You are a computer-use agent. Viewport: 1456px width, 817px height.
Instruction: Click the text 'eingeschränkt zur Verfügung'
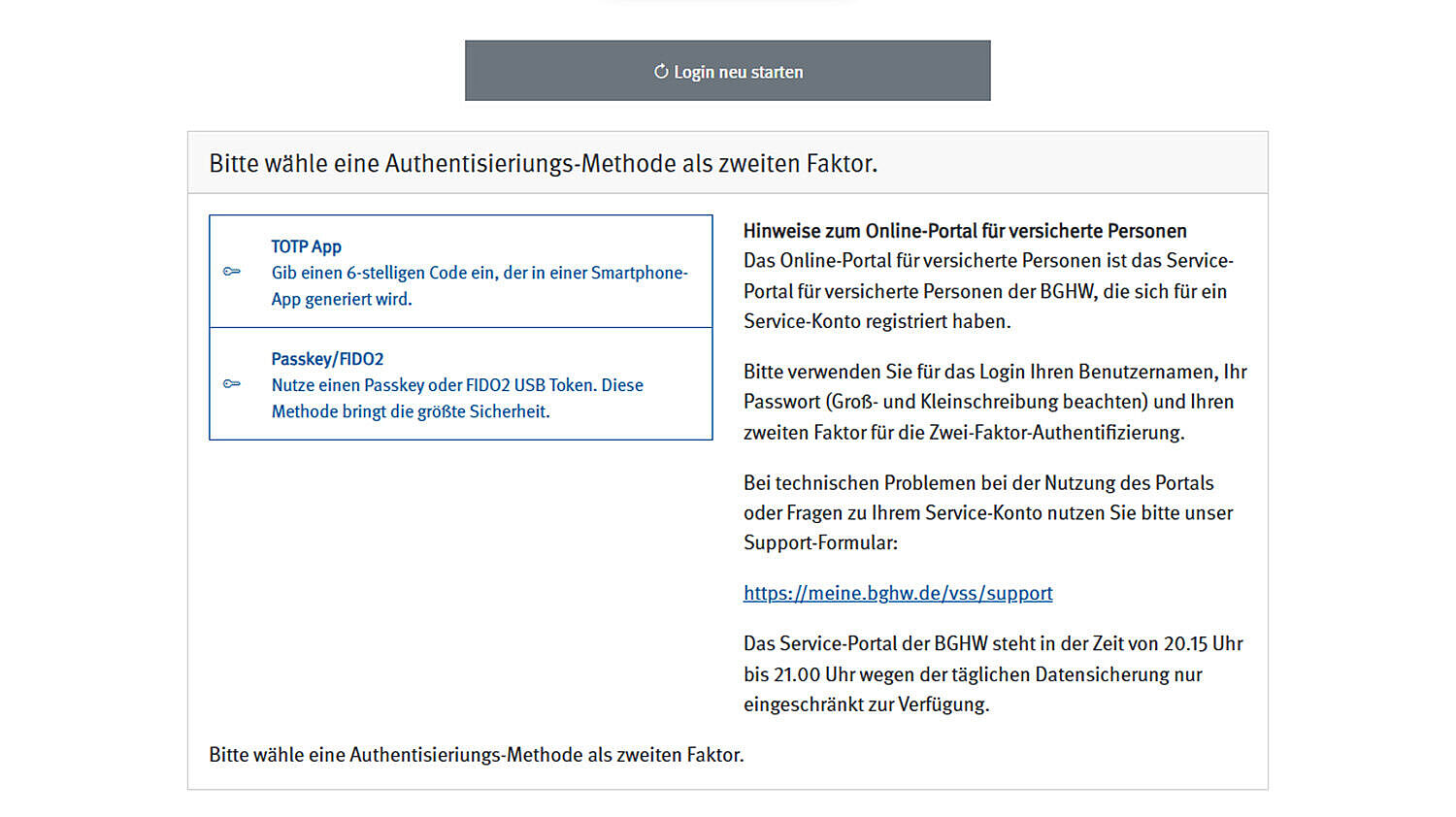866,704
